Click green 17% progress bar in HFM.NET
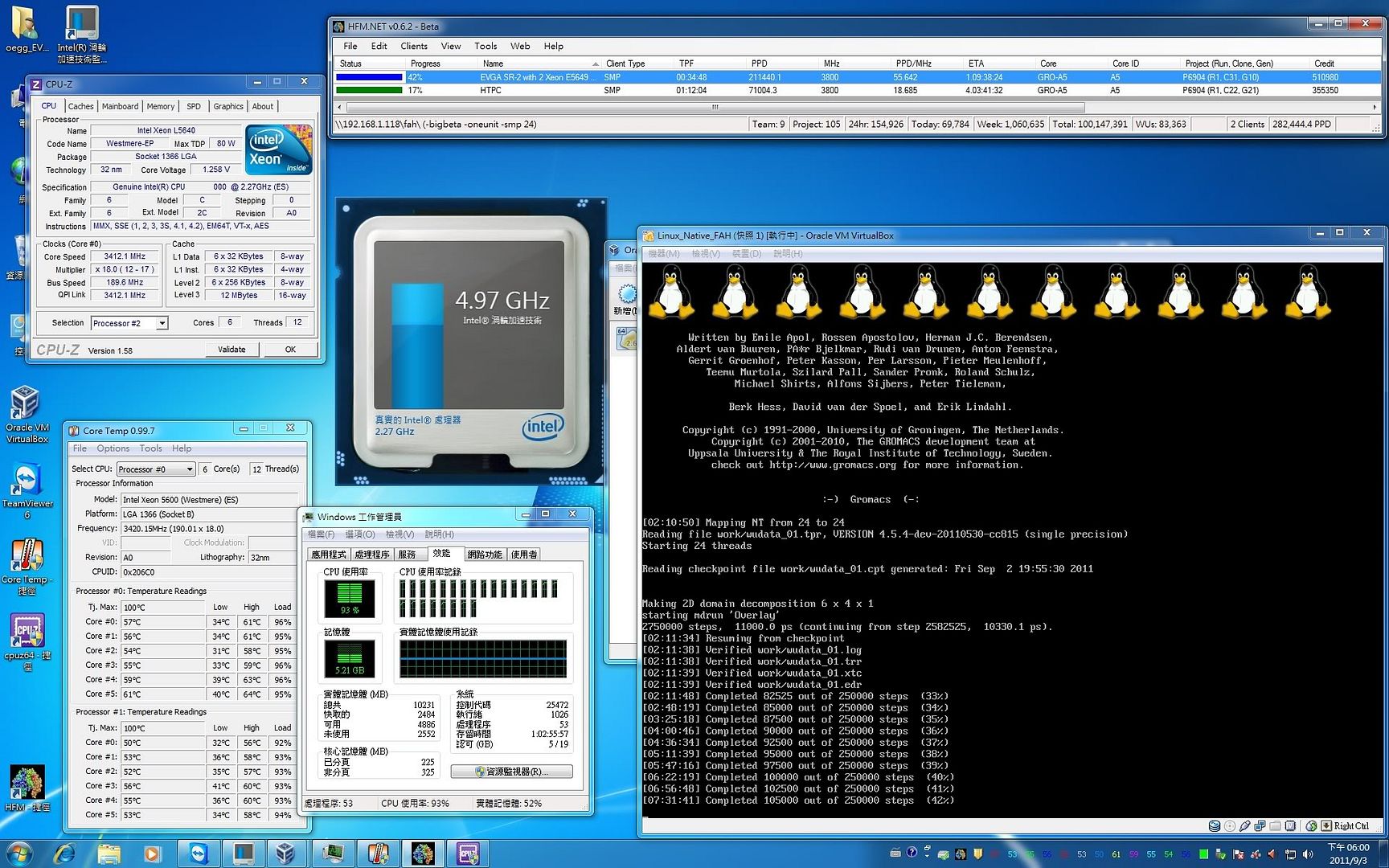This screenshot has height=868, width=1389. tap(369, 90)
